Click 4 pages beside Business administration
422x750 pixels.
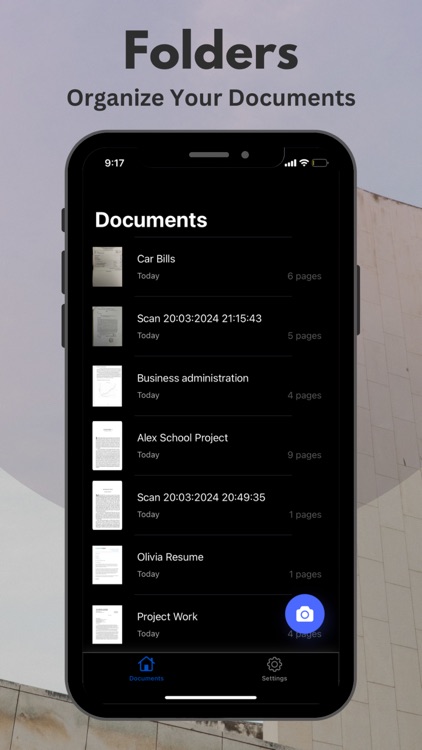coord(304,396)
